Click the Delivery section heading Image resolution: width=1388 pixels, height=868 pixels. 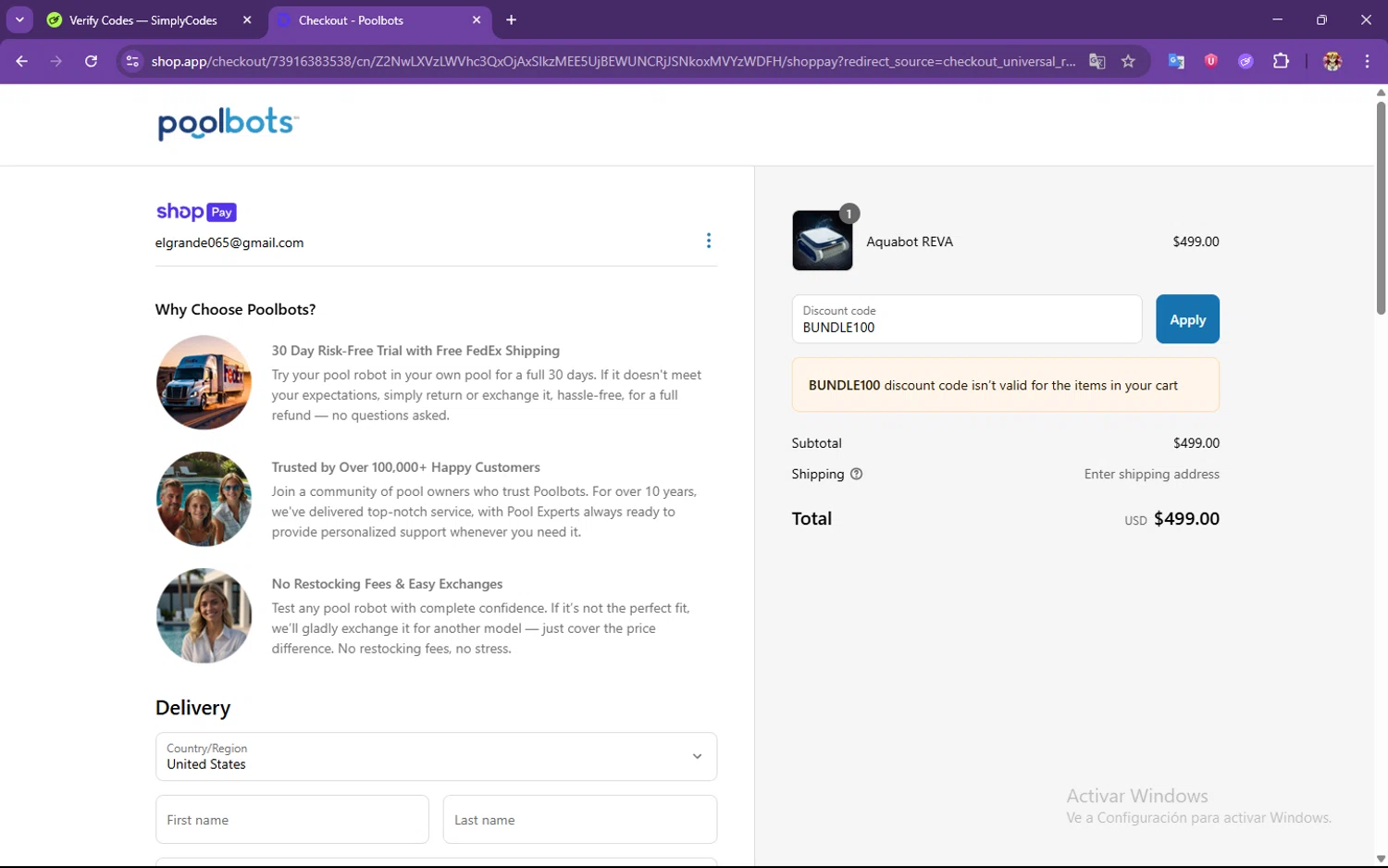coord(193,708)
